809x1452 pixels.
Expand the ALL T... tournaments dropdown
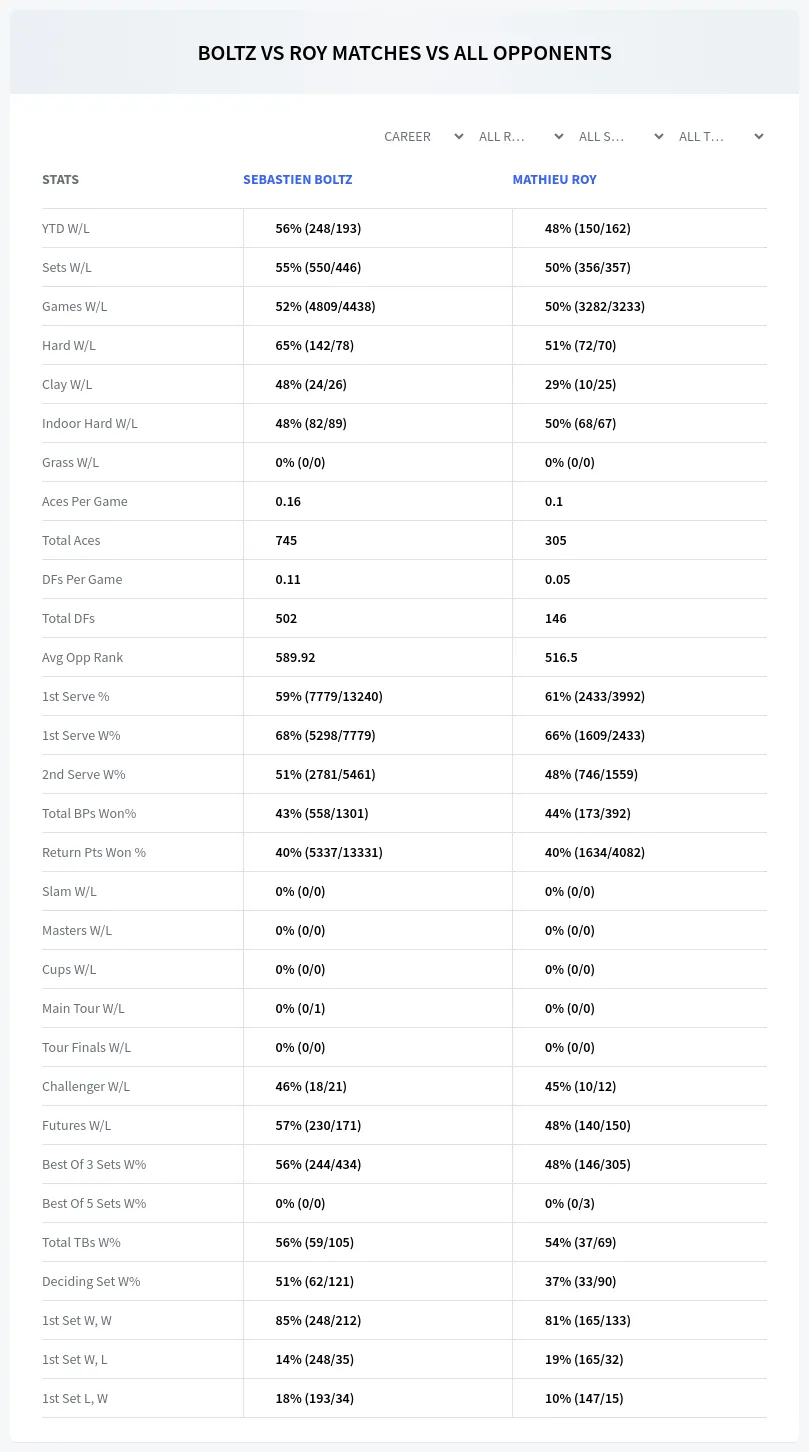[721, 136]
